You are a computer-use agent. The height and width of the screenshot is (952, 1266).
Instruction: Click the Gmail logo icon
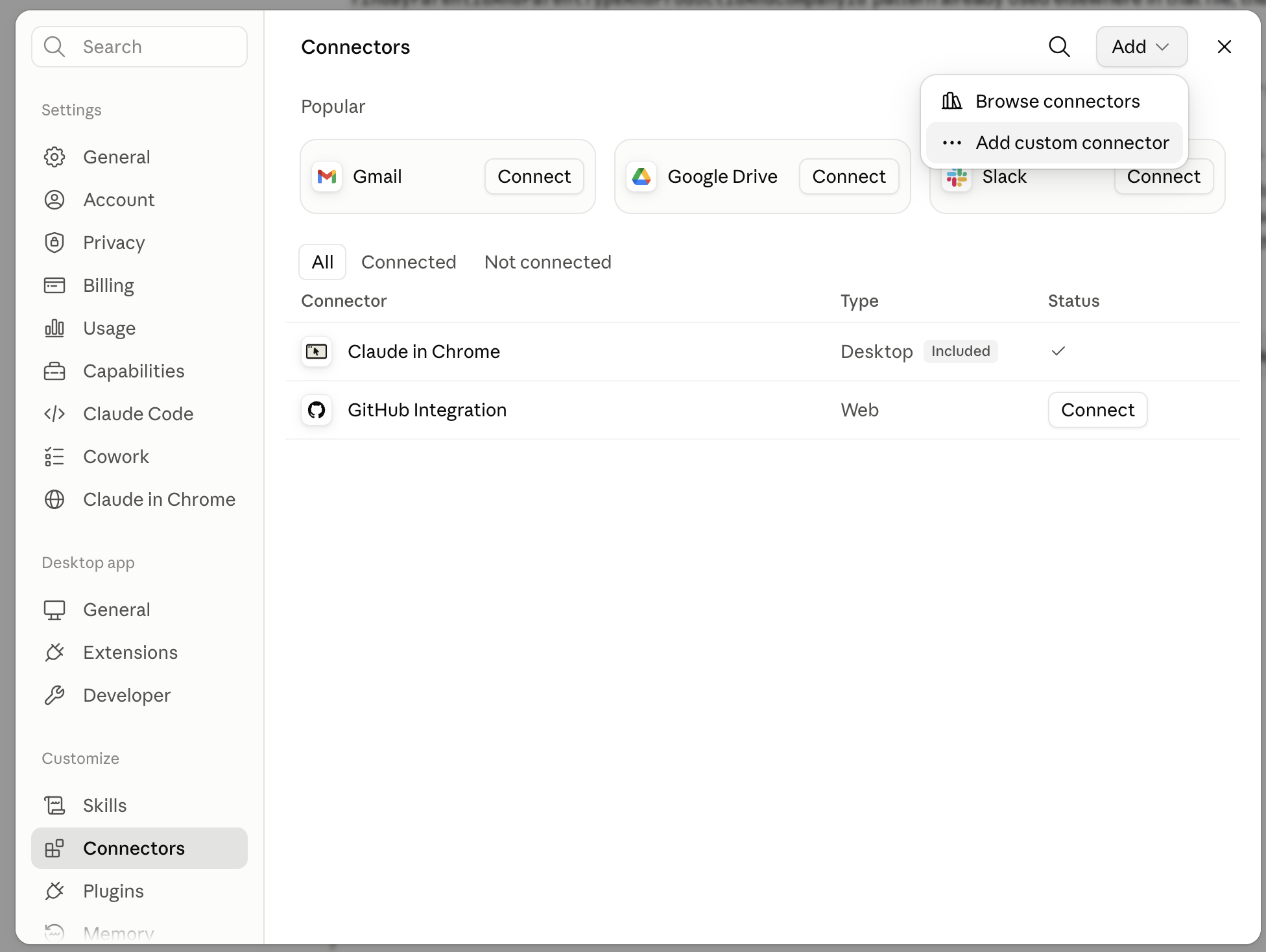[x=327, y=176]
